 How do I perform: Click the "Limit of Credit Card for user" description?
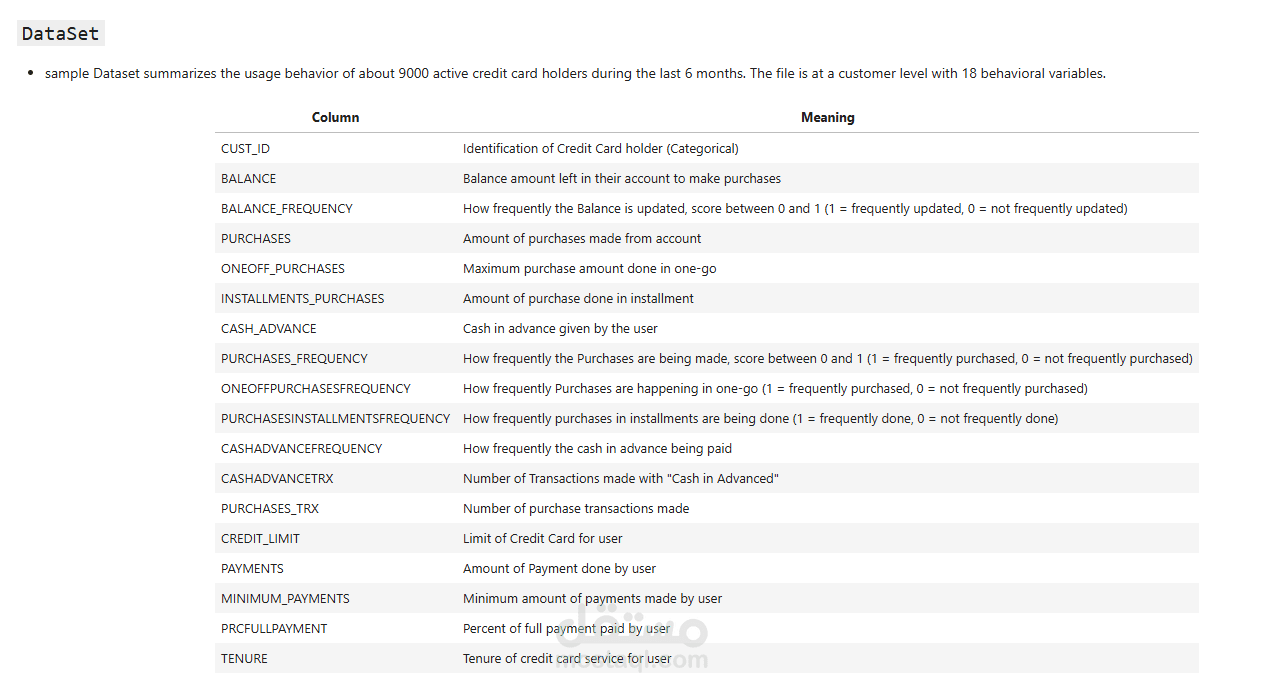(543, 539)
